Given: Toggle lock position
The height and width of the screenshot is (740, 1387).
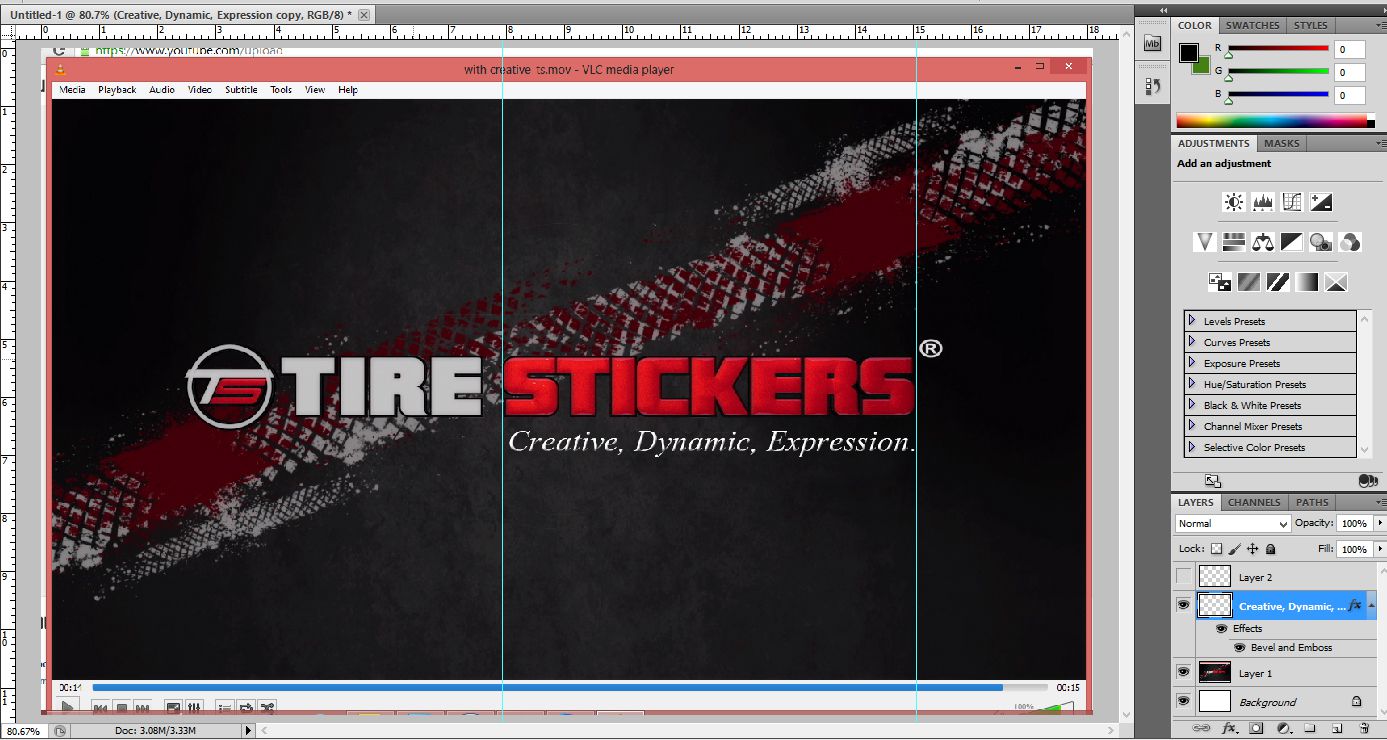Looking at the screenshot, I should tap(1252, 549).
